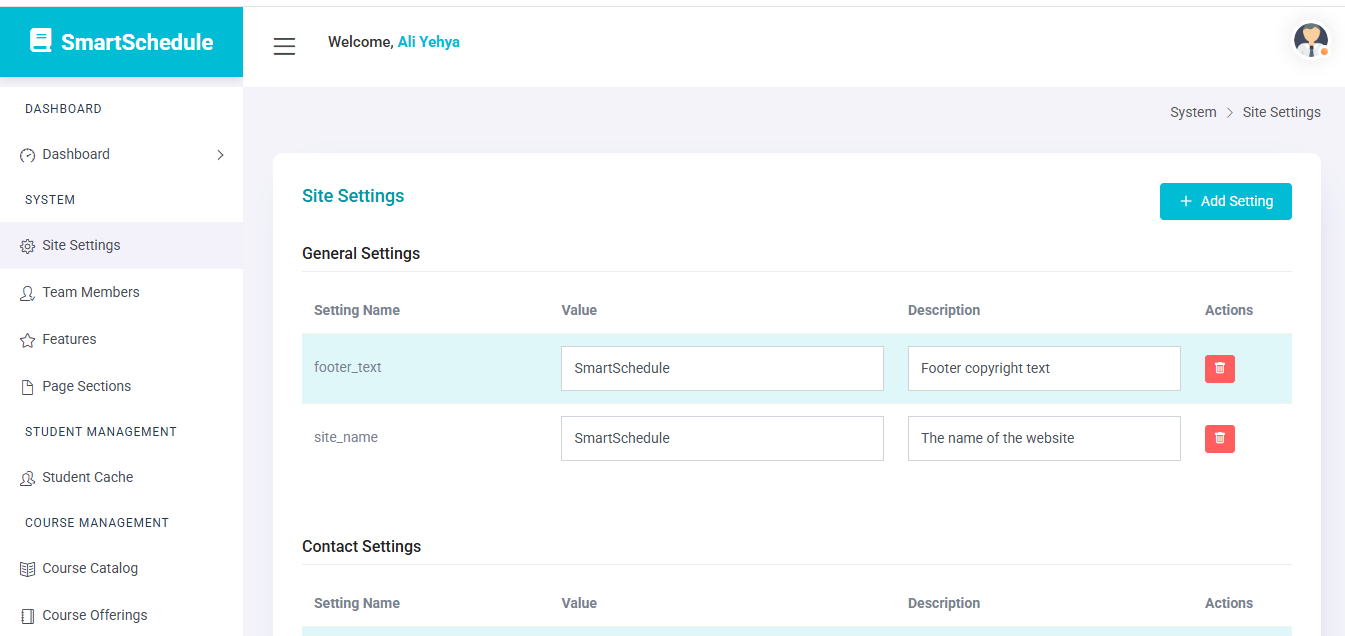Open Team Members from sidebar

point(90,293)
